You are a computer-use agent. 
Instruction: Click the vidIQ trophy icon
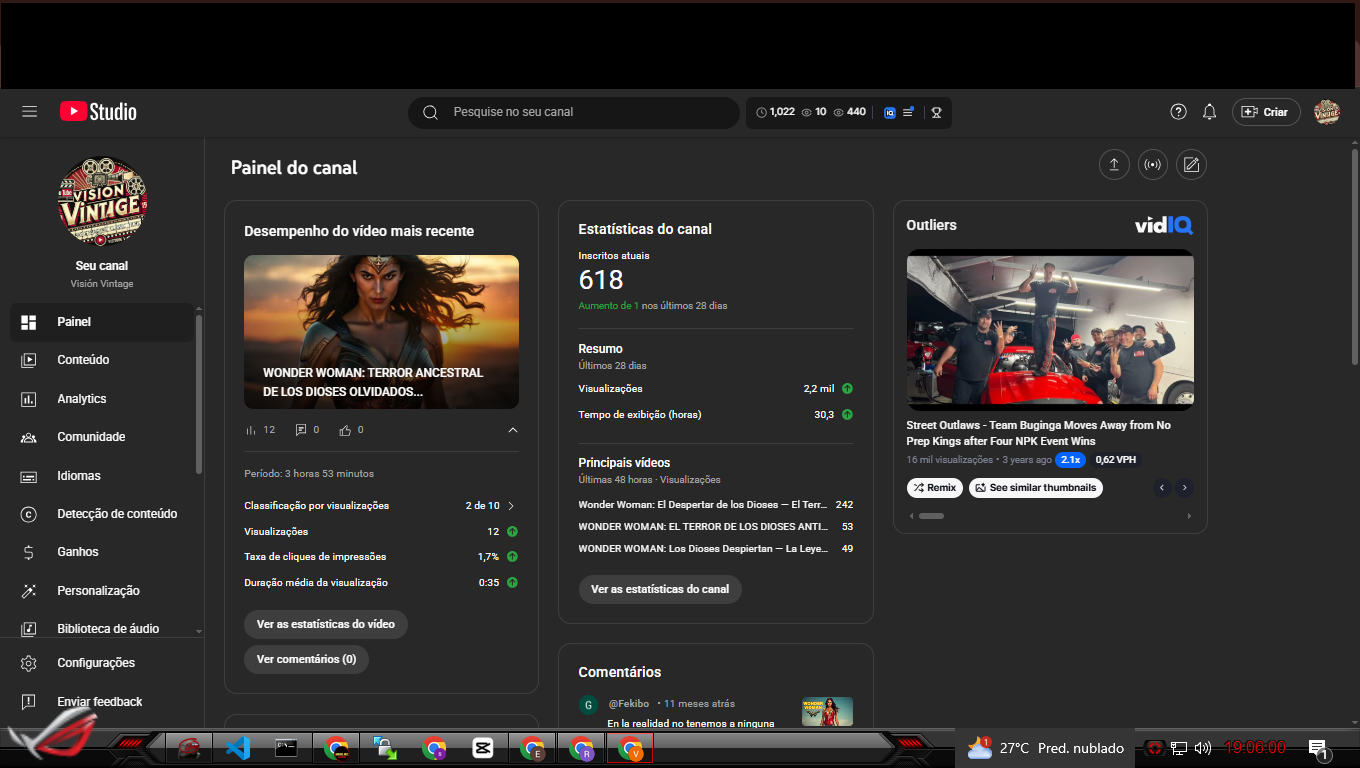(936, 112)
